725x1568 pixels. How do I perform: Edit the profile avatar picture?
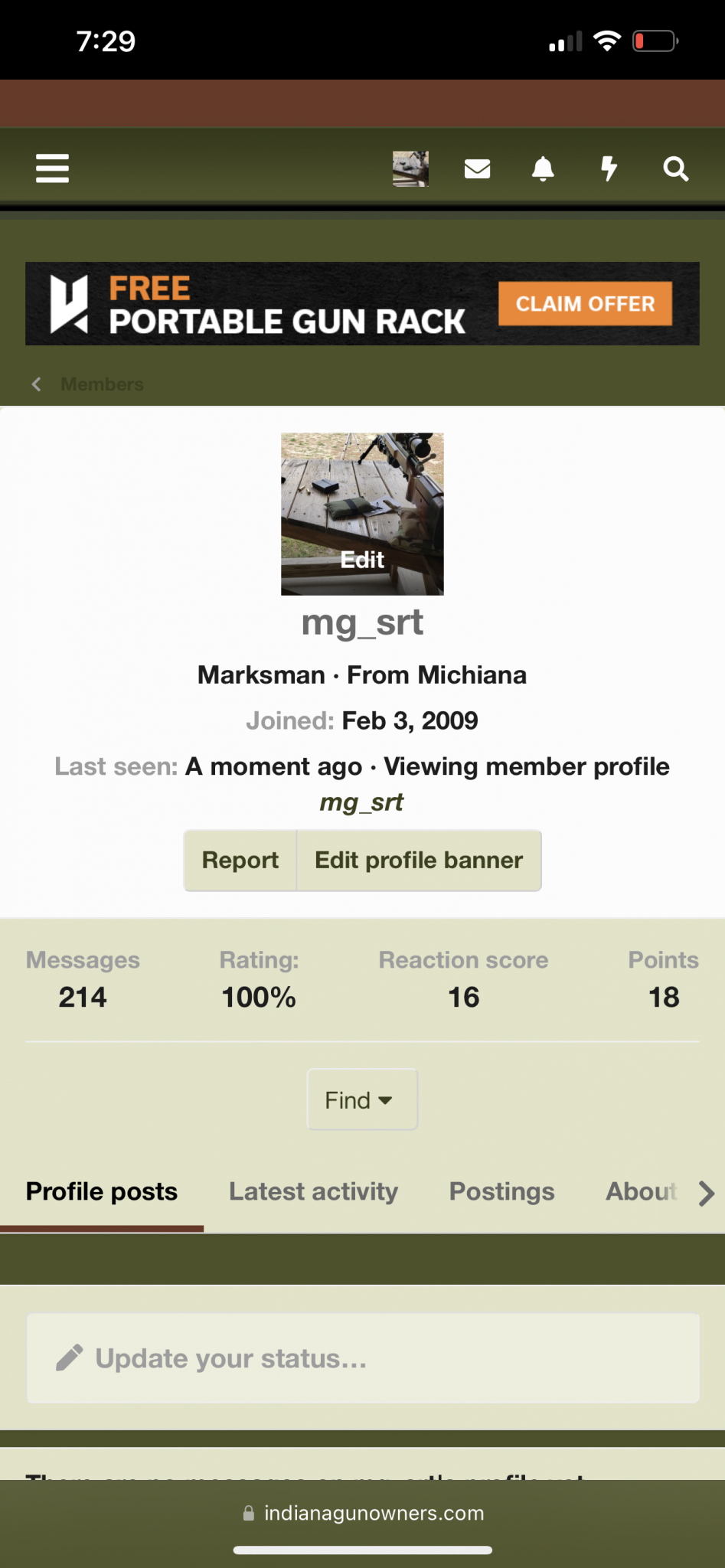(x=362, y=514)
